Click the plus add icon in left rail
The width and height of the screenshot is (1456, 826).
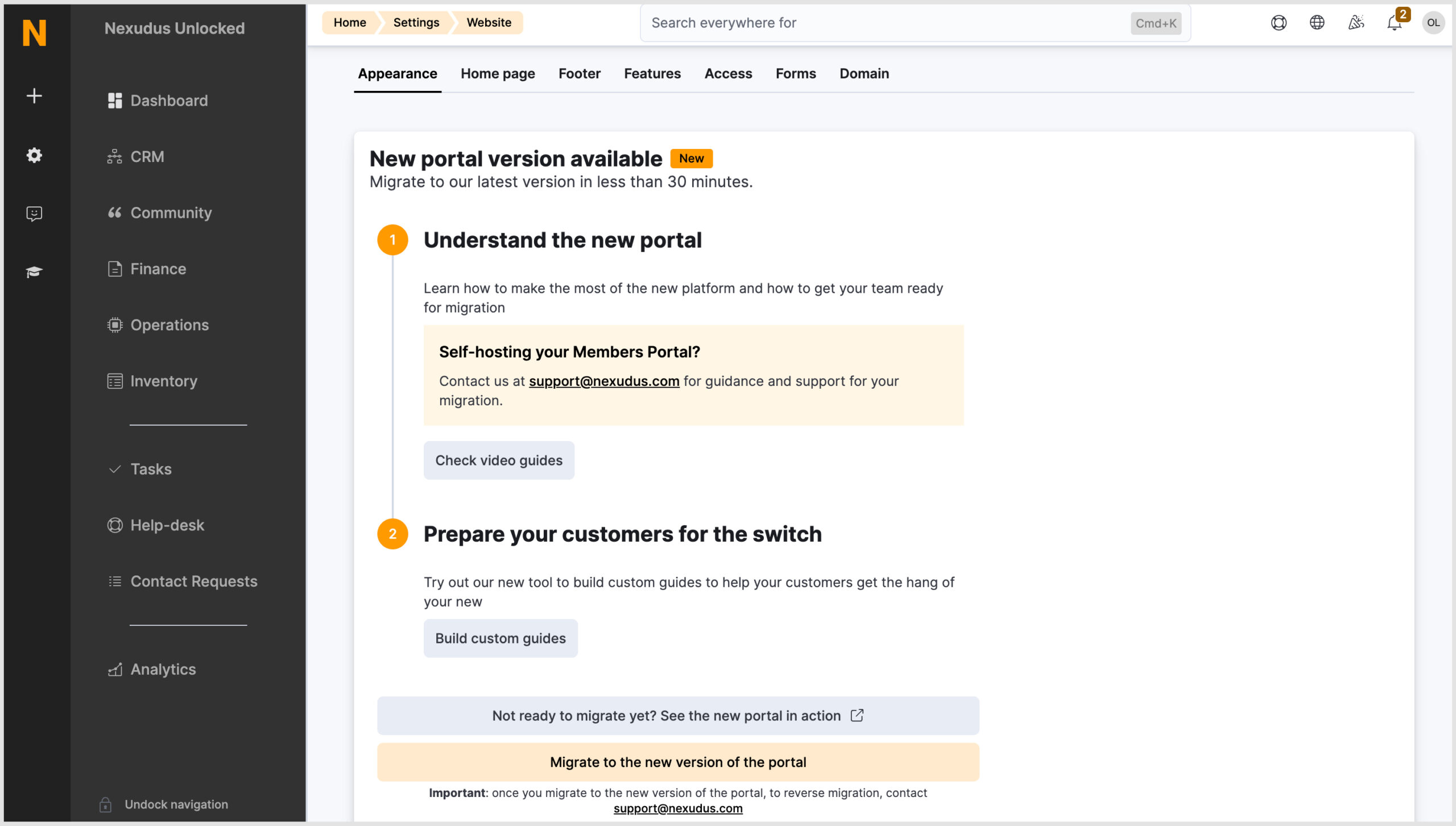point(34,96)
